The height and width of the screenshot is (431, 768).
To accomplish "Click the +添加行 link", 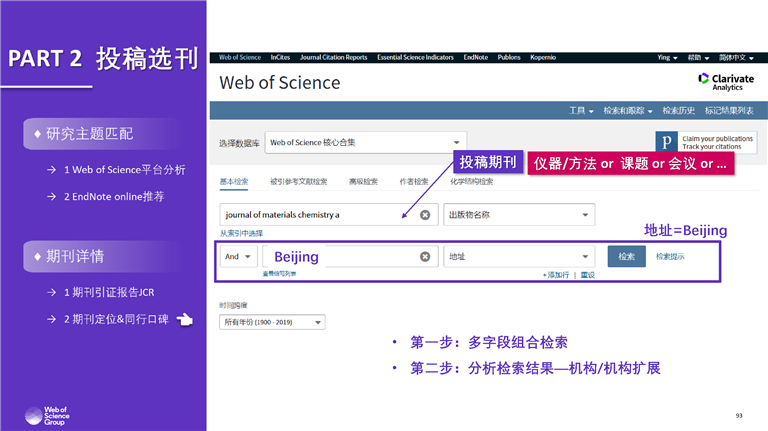I will [556, 275].
